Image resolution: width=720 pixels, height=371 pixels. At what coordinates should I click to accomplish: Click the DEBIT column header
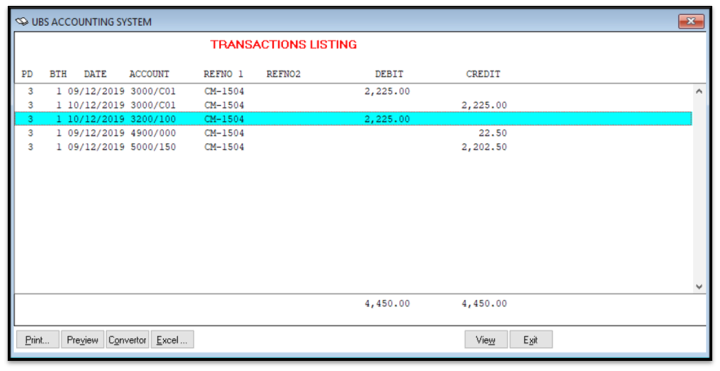(x=389, y=74)
